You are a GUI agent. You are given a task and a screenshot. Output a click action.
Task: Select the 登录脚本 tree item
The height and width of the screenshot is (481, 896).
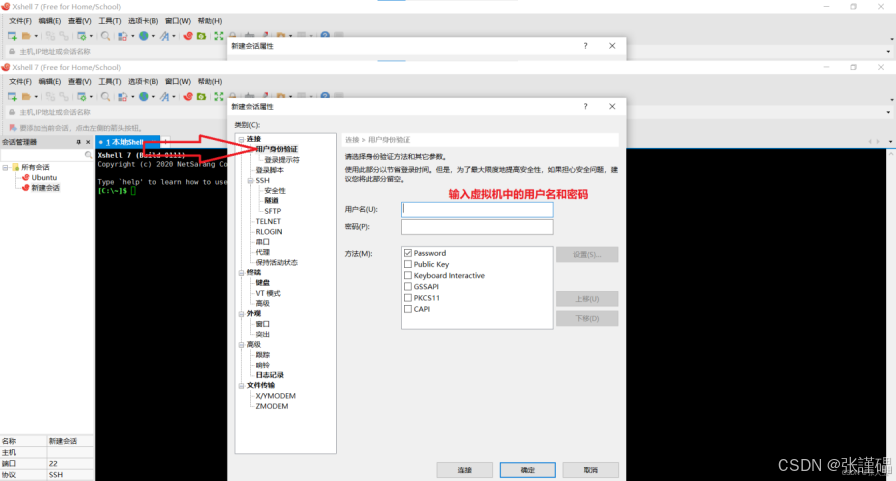coord(269,170)
